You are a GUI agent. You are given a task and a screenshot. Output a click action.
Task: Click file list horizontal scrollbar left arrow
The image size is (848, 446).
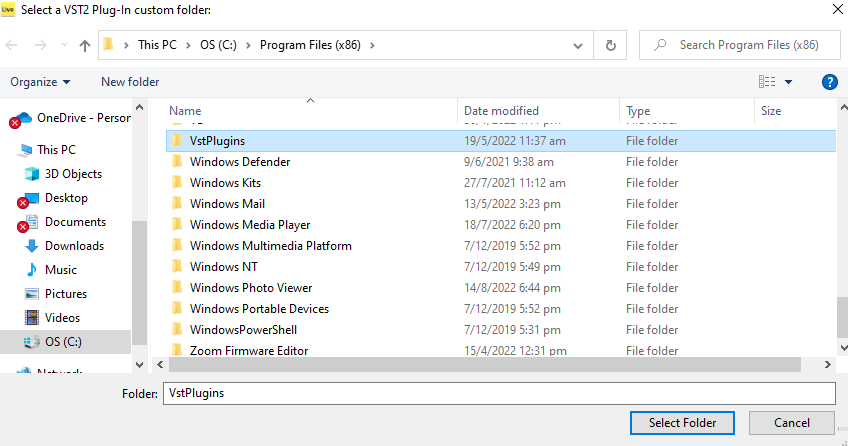pos(160,365)
